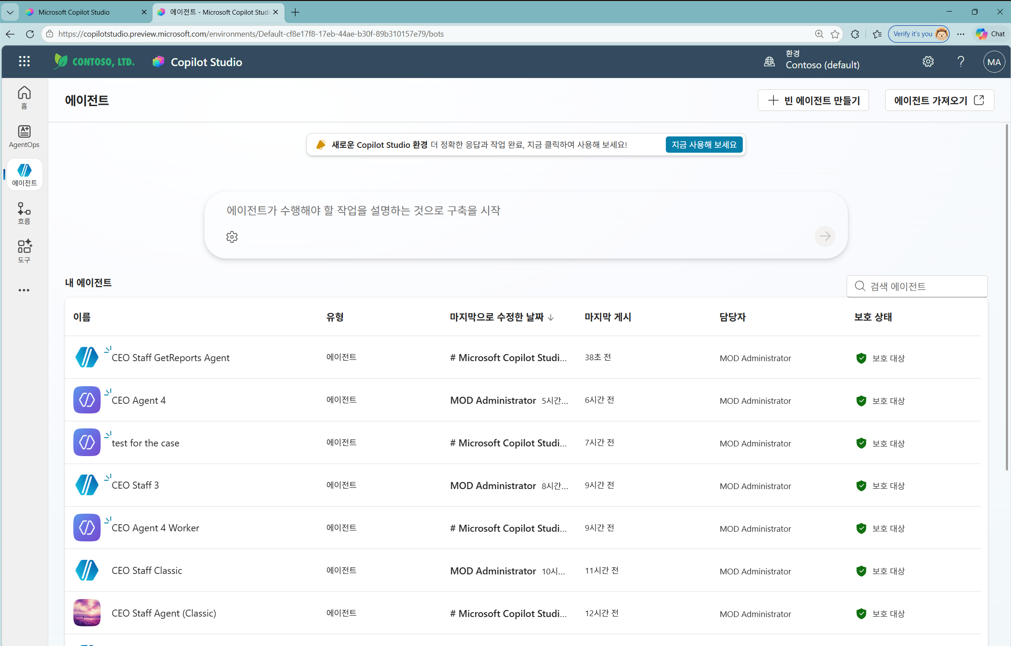
Task: Open 흐름 flows in the sidebar
Action: [x=24, y=213]
